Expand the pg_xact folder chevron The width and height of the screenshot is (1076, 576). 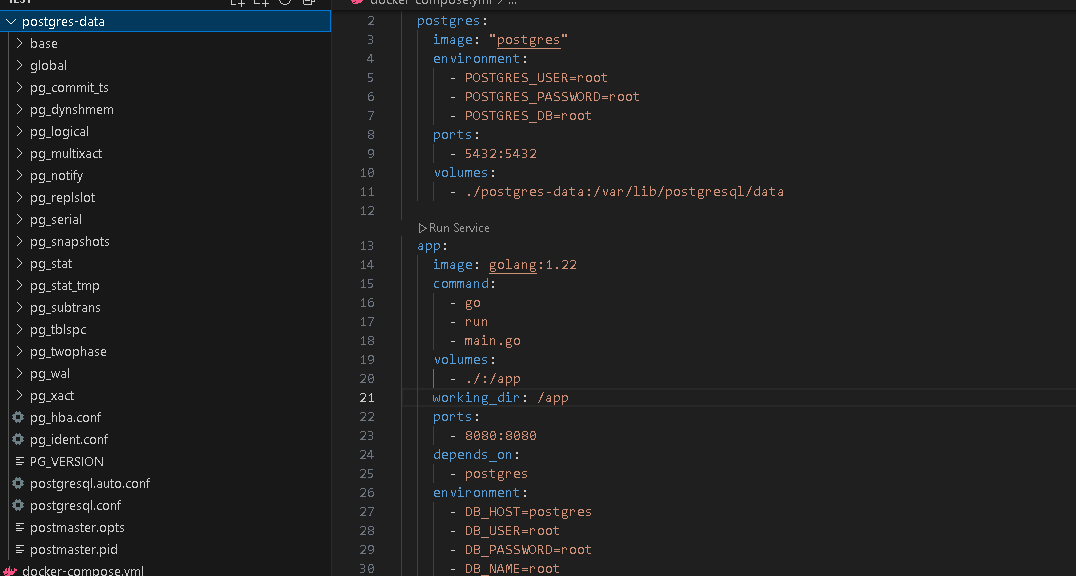coord(19,395)
